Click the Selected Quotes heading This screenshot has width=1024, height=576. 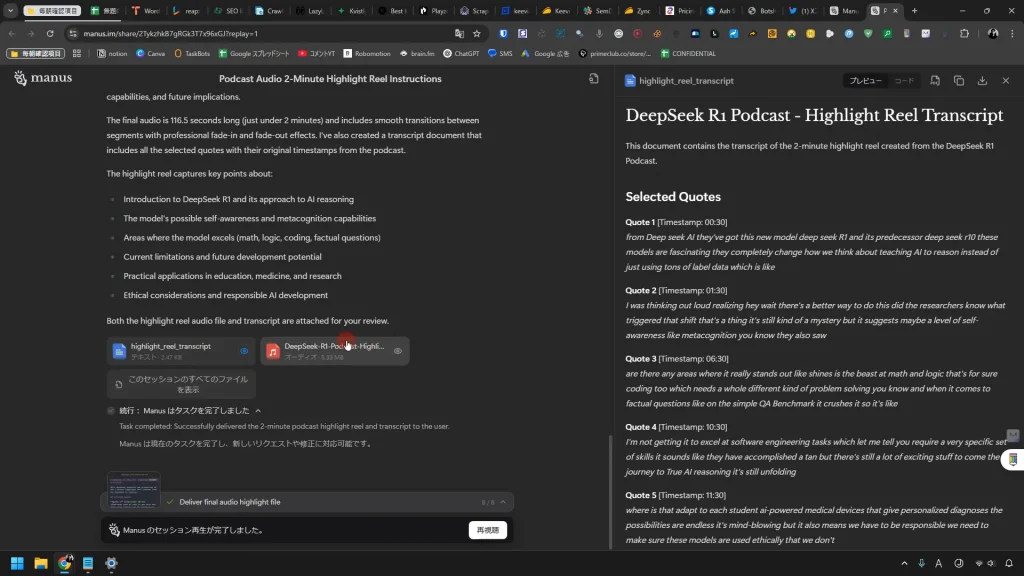pos(673,197)
